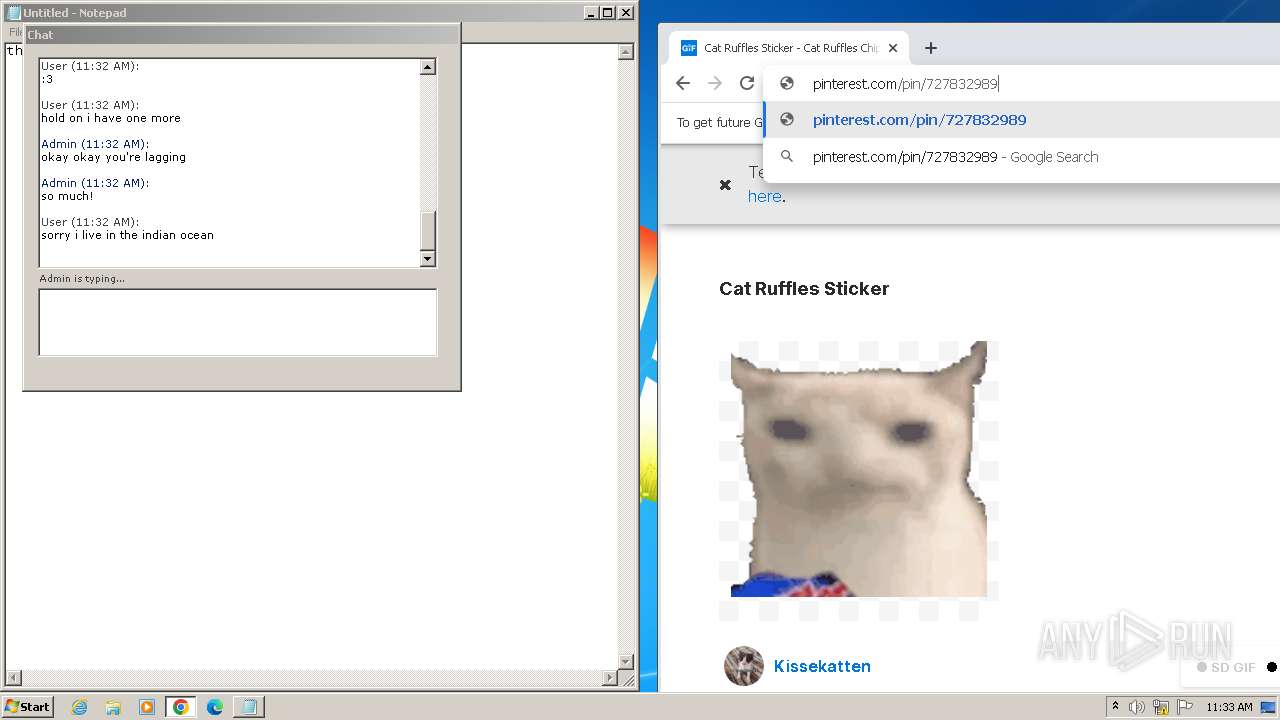1280x720 pixels.
Task: Select the 'so much!' chat message
Action: coord(67,196)
